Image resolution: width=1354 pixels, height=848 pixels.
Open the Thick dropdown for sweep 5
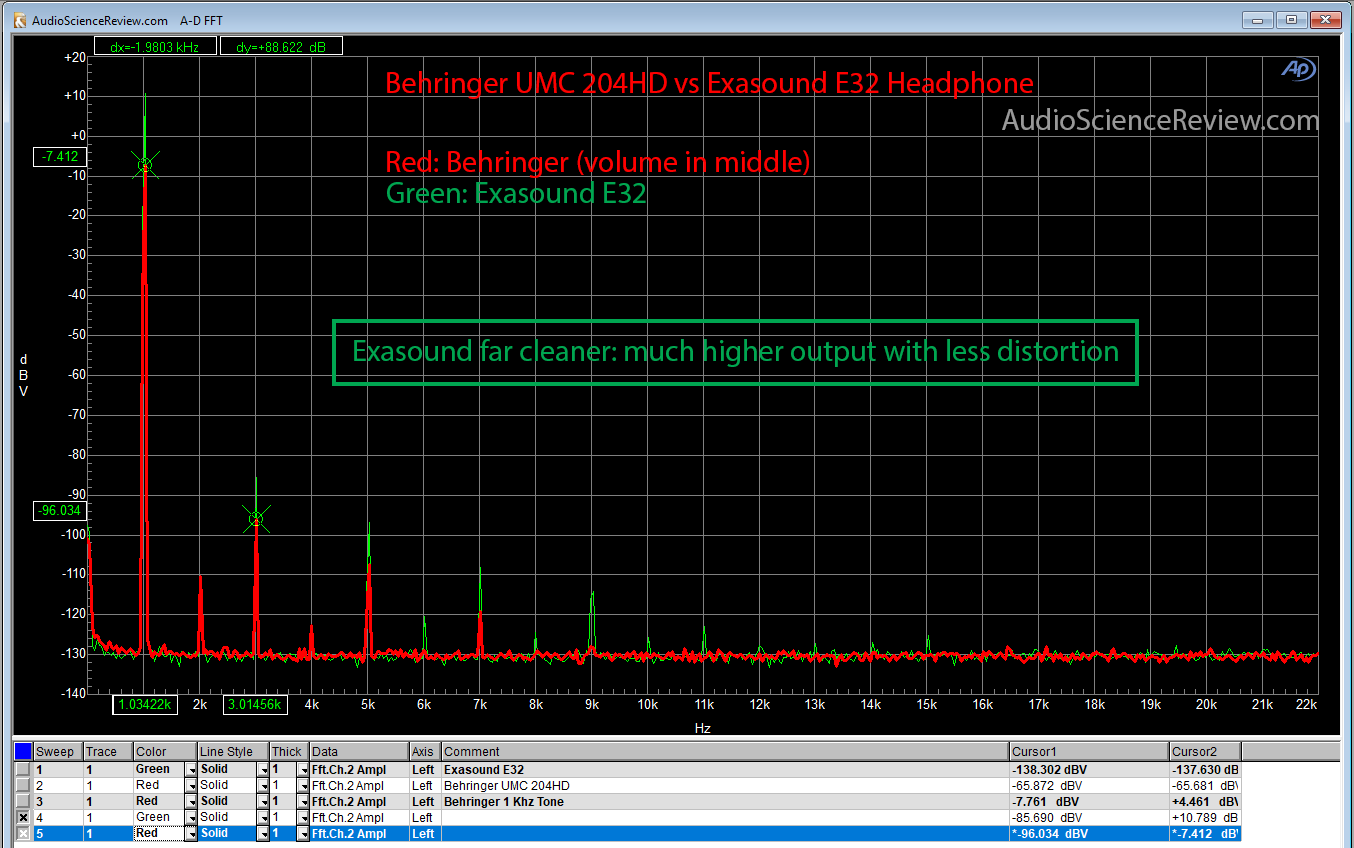tap(303, 833)
